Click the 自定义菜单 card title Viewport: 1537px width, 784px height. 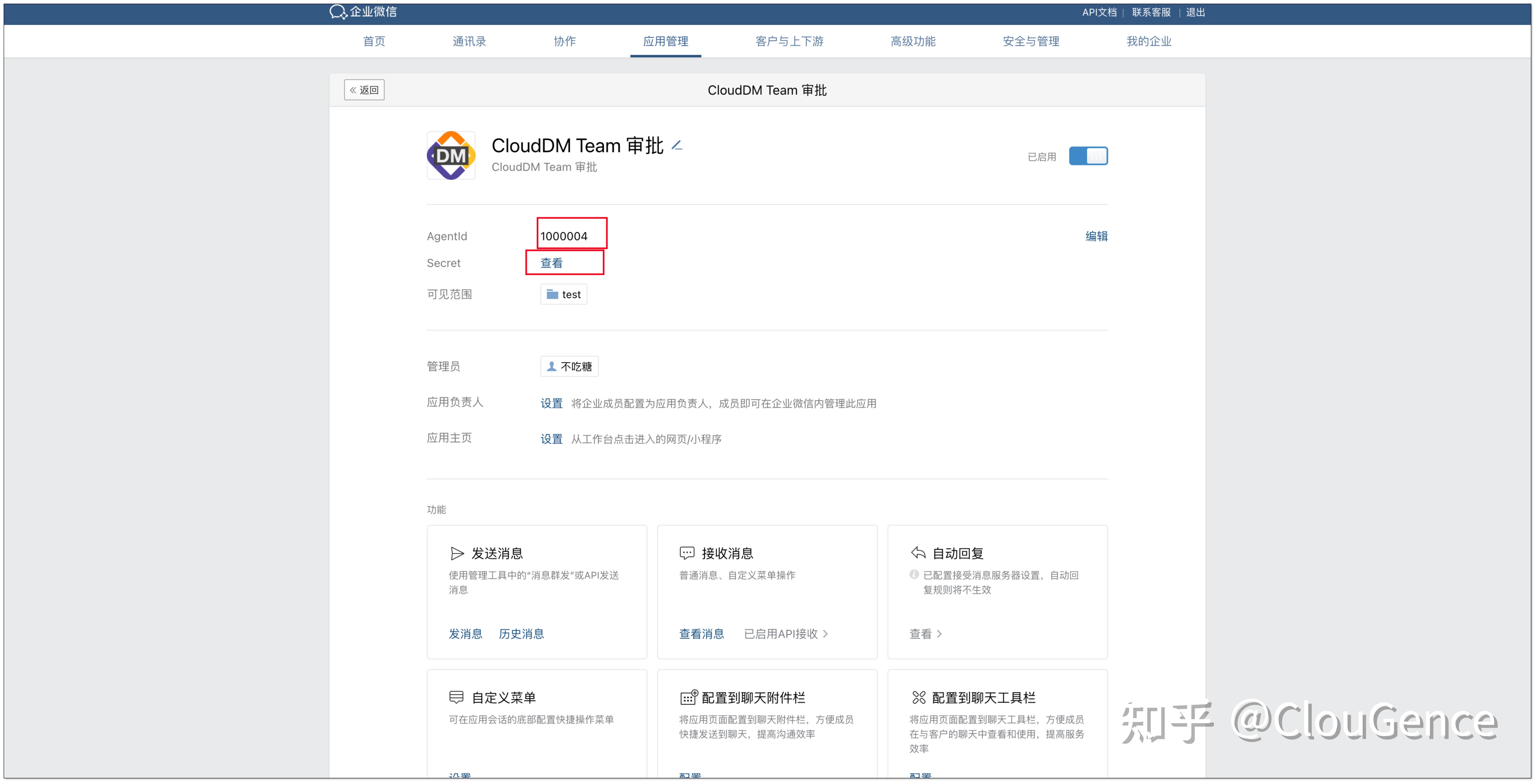504,698
